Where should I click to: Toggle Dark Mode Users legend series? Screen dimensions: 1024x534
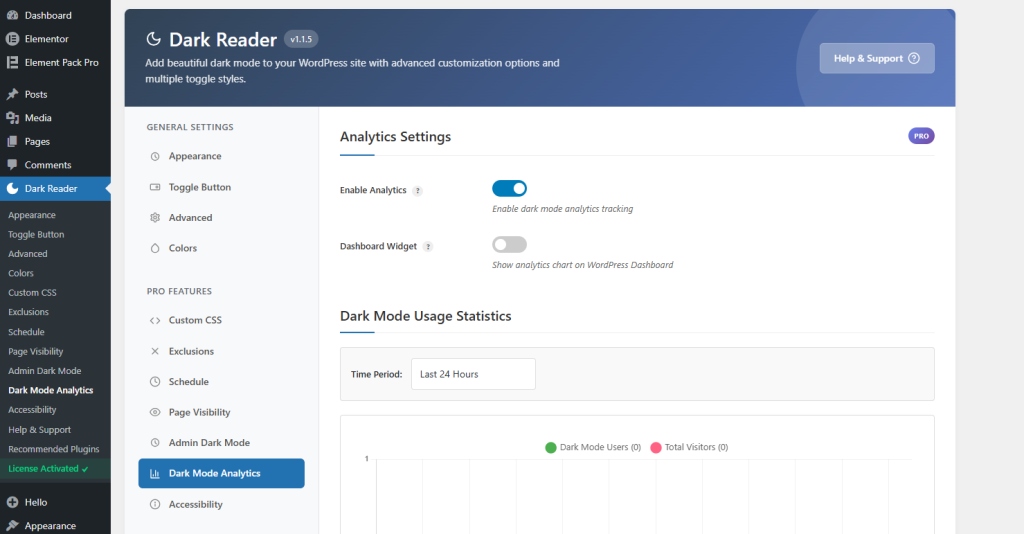point(593,447)
